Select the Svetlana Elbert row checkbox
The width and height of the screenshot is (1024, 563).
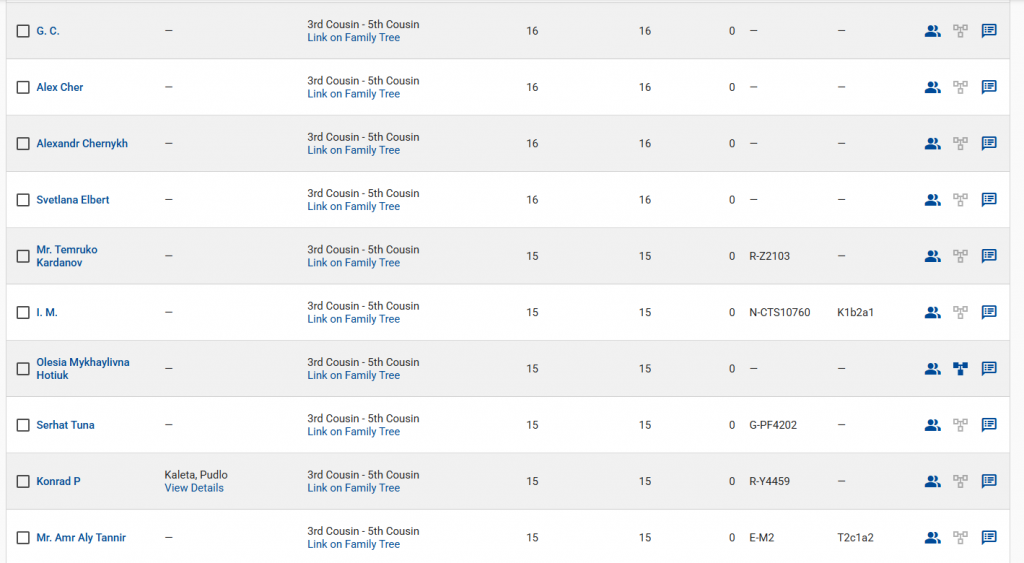[23, 200]
